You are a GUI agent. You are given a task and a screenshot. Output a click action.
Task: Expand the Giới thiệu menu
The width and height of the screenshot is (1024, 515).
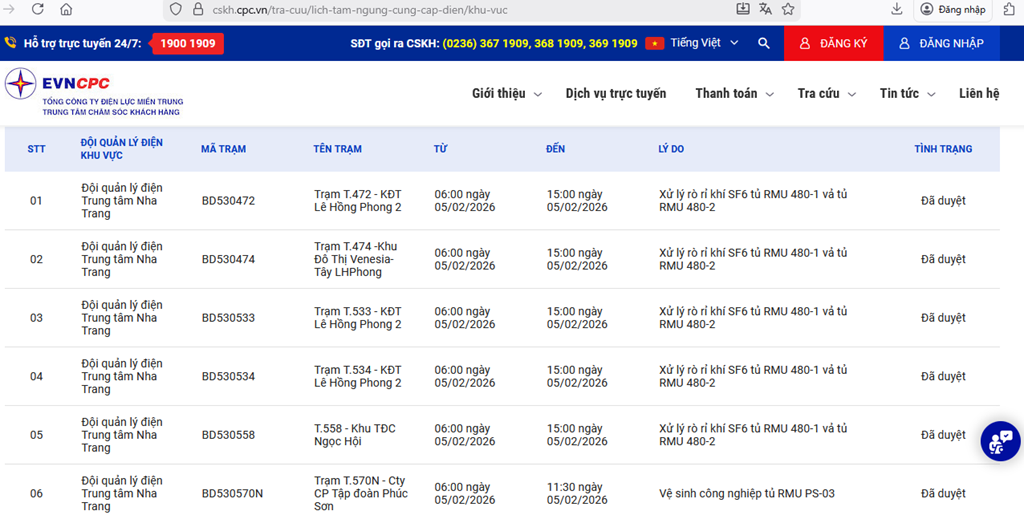point(506,93)
